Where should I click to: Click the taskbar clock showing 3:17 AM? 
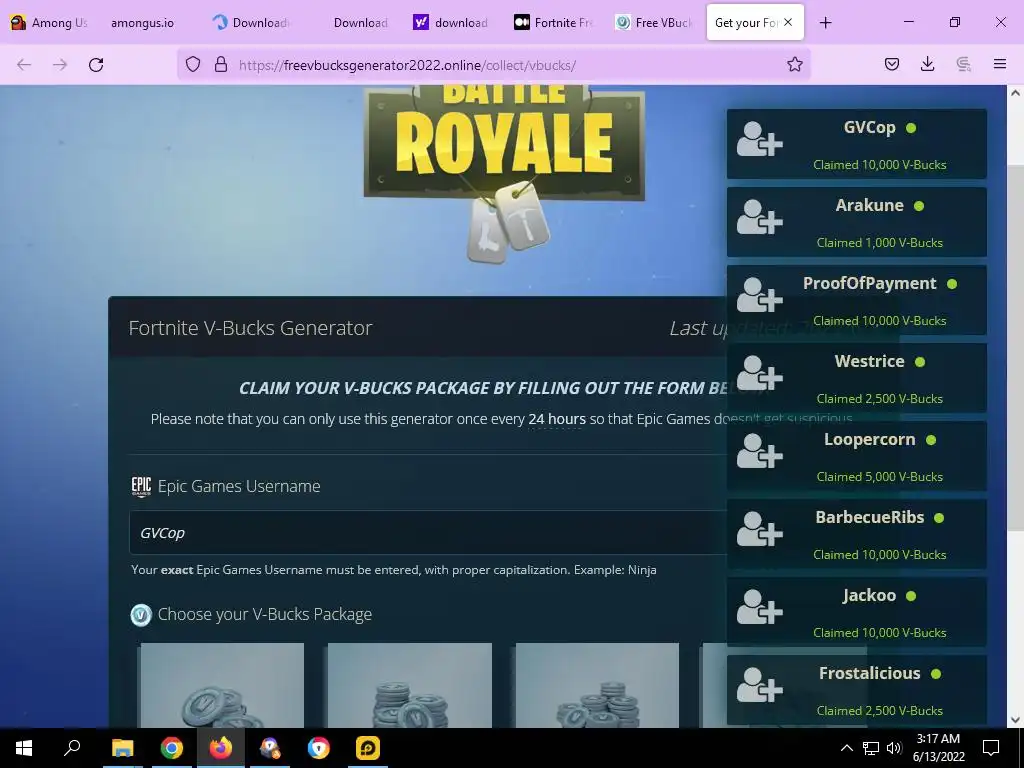coord(938,748)
